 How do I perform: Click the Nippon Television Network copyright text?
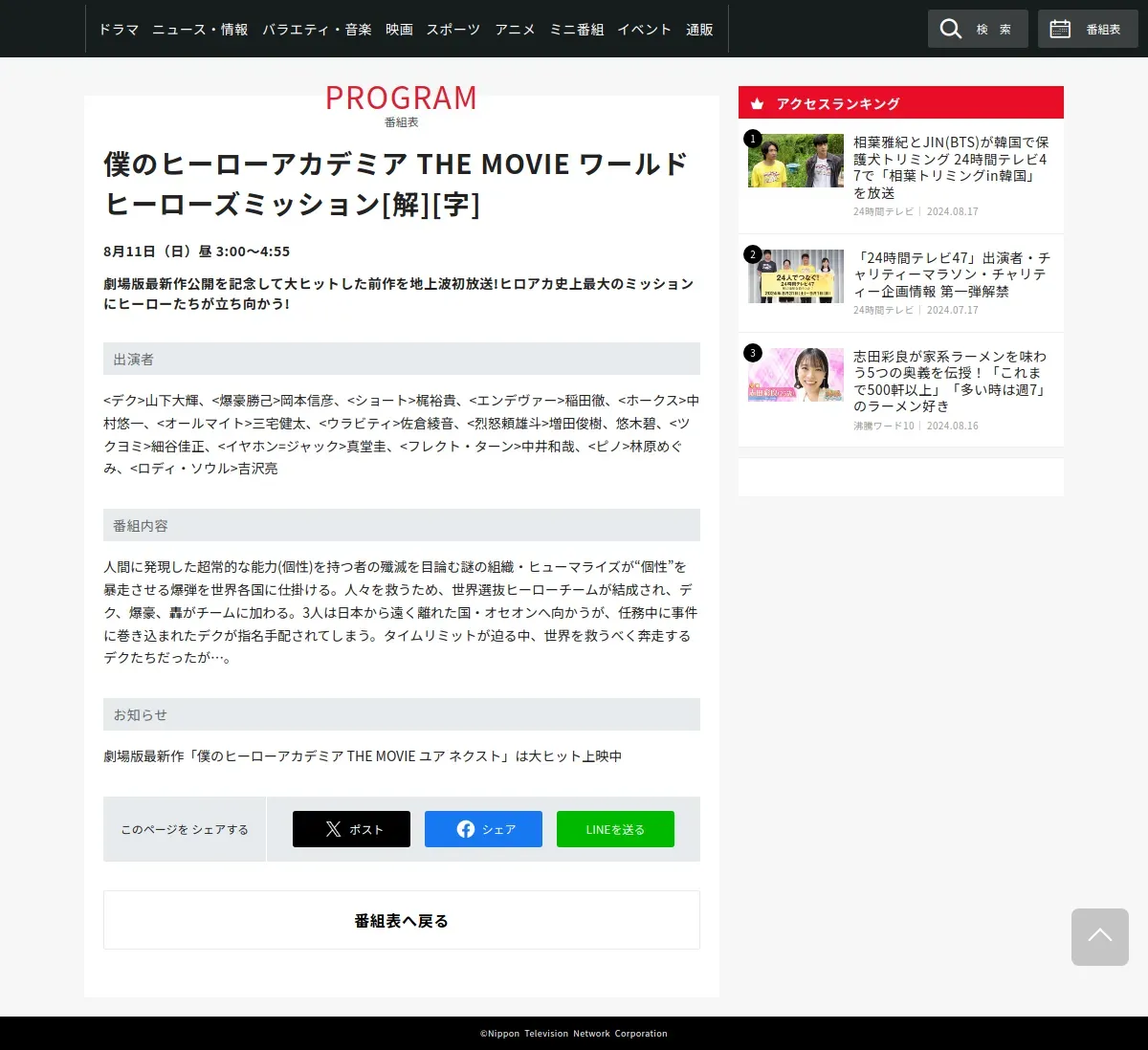tap(574, 1033)
